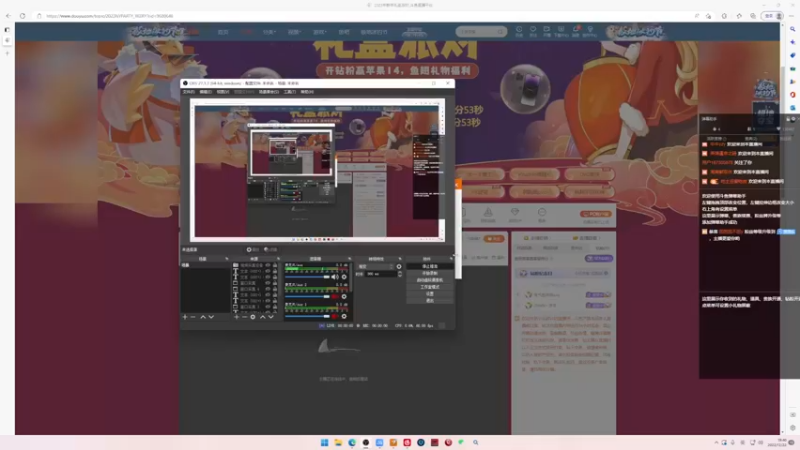Open transition properties gear beside the transition dropdown

tap(399, 266)
